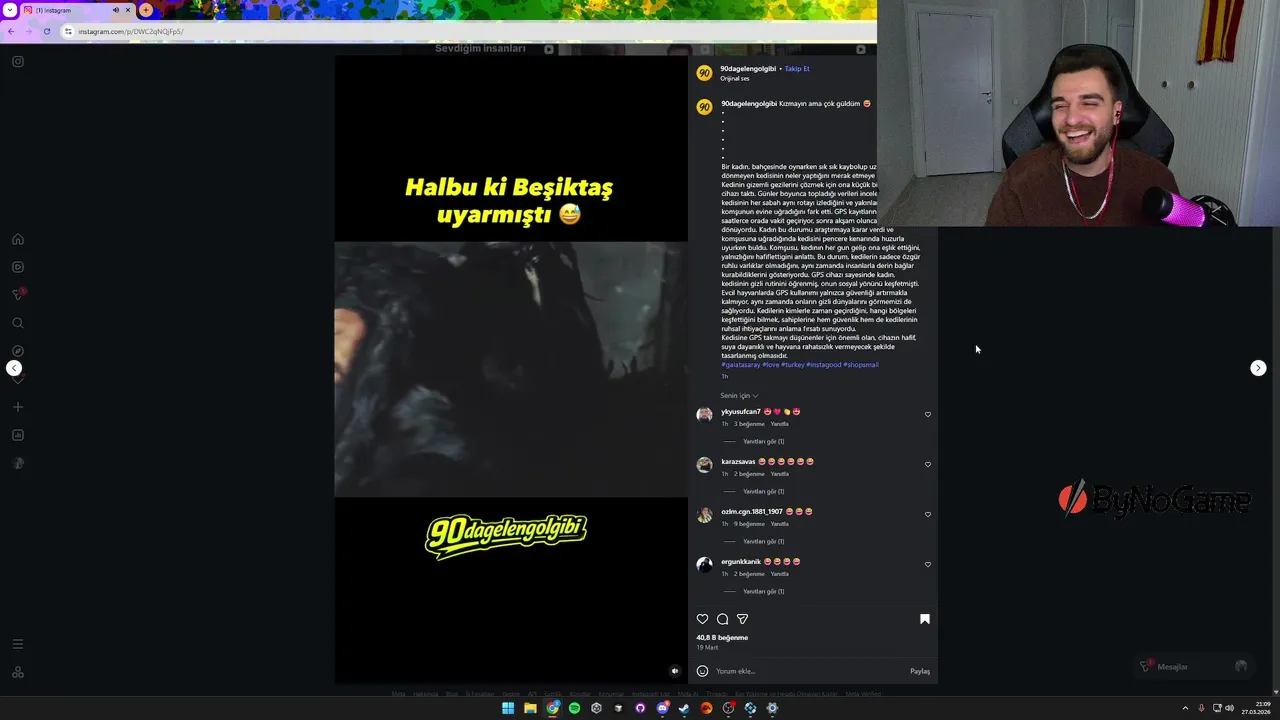Click the #galatasaray hashtag
The width and height of the screenshot is (1280, 720).
741,365
